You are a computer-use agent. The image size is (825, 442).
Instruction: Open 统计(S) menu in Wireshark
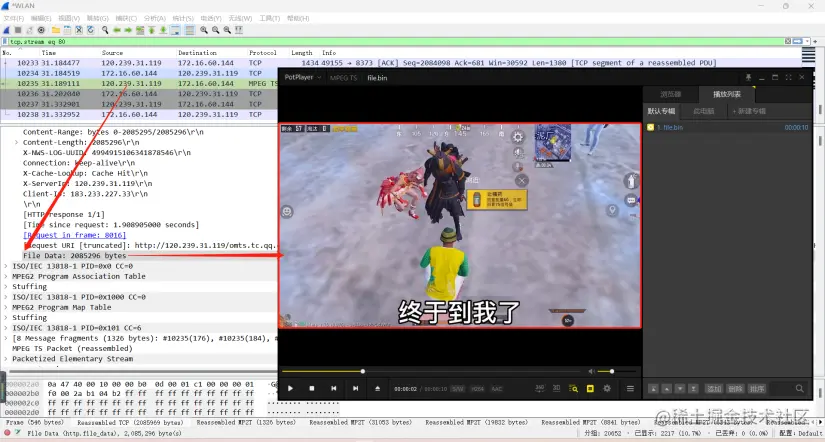pos(183,18)
